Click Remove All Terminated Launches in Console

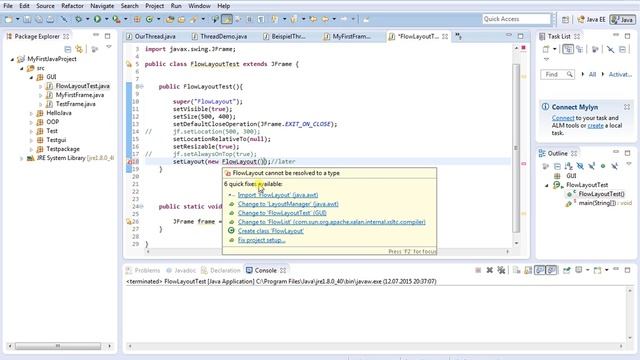501,270
